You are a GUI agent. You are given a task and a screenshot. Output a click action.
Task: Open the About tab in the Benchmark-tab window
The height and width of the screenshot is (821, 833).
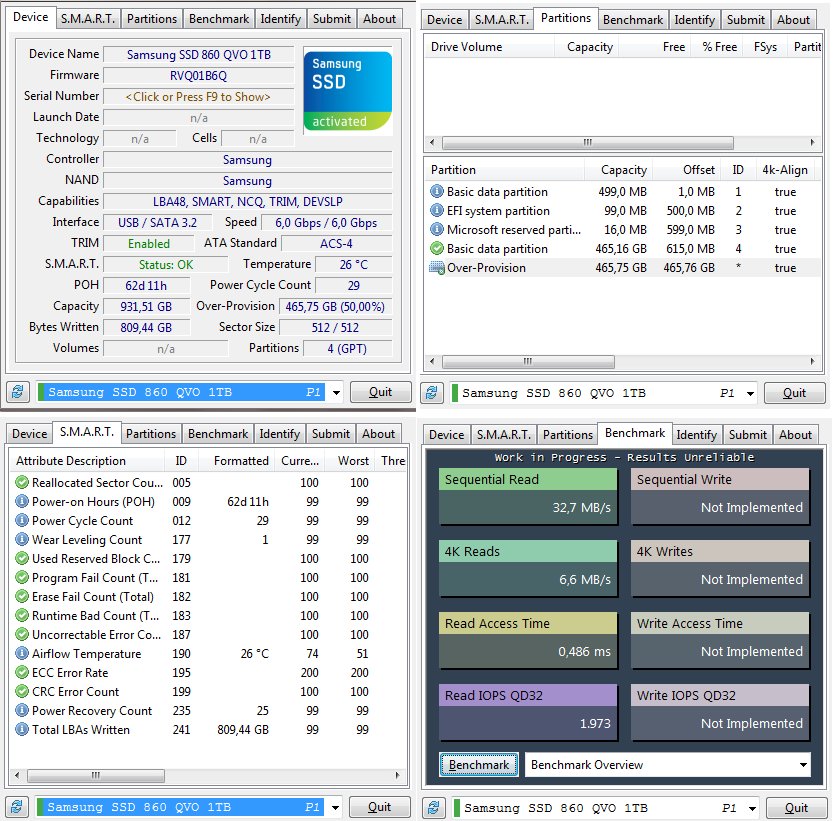click(x=795, y=435)
